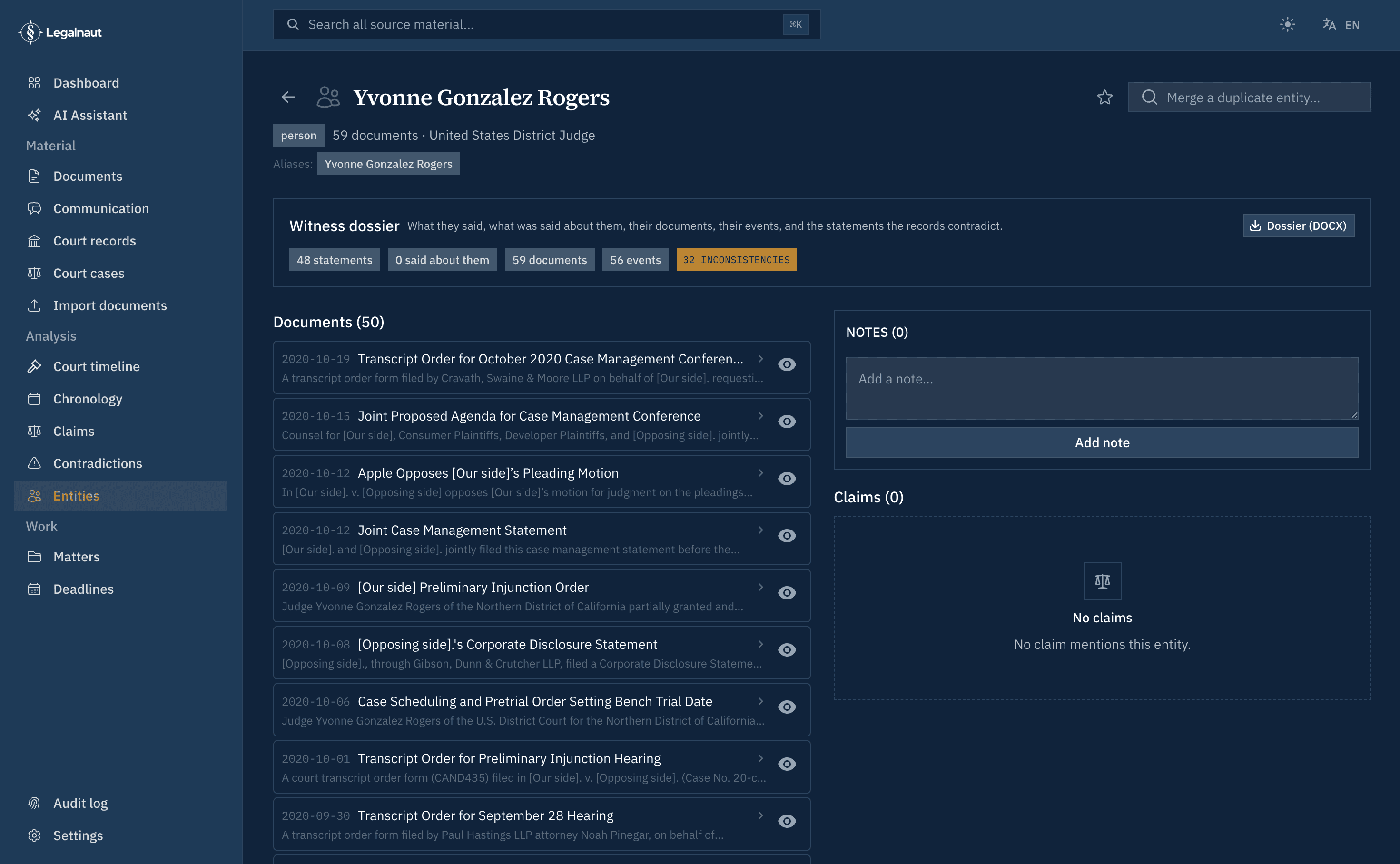Click the Court records building icon
Screen dimensions: 1400x864
[x=34, y=241]
